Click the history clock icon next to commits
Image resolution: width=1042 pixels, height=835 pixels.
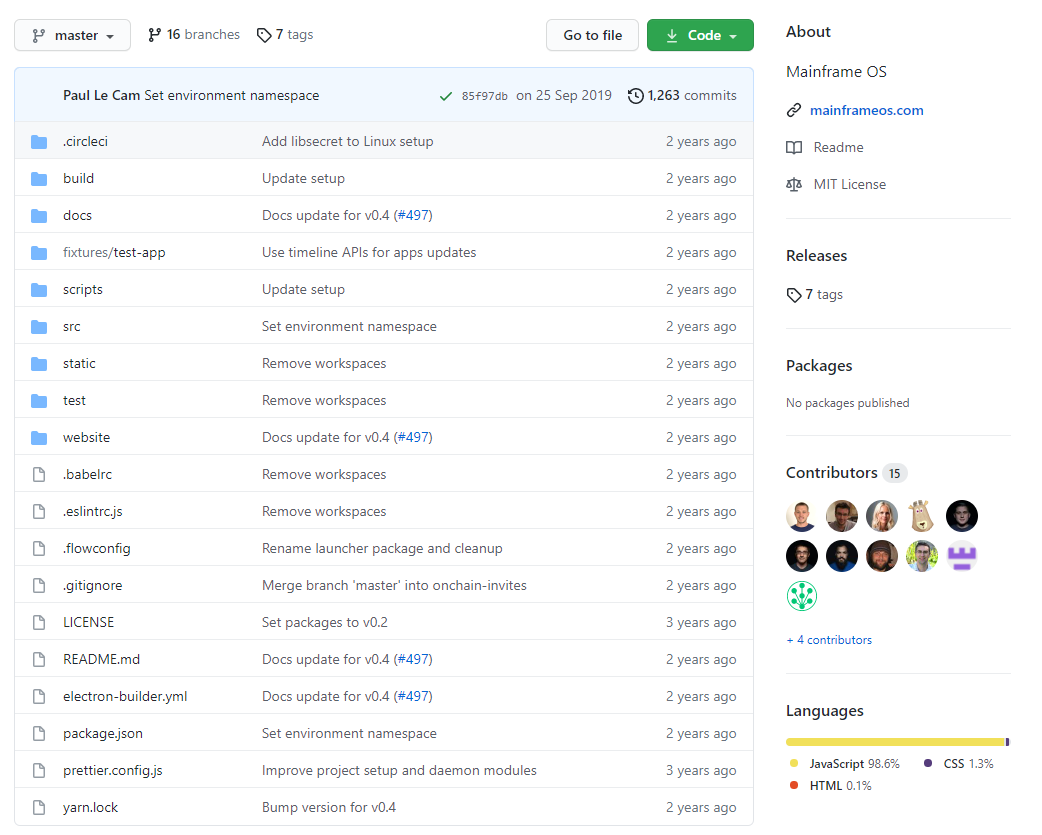tap(635, 96)
